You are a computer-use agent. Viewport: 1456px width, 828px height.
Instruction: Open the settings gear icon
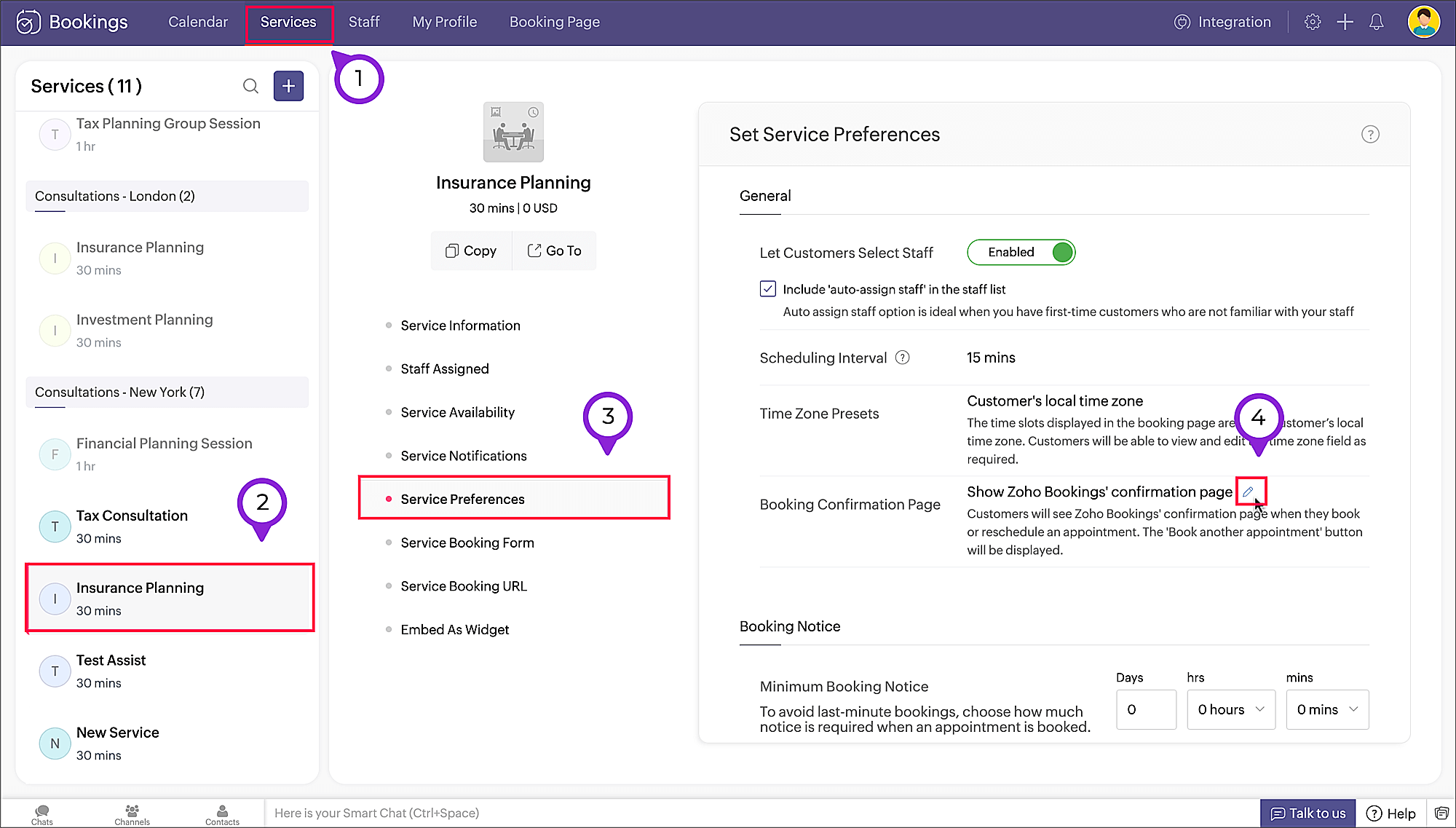pyautogui.click(x=1312, y=22)
